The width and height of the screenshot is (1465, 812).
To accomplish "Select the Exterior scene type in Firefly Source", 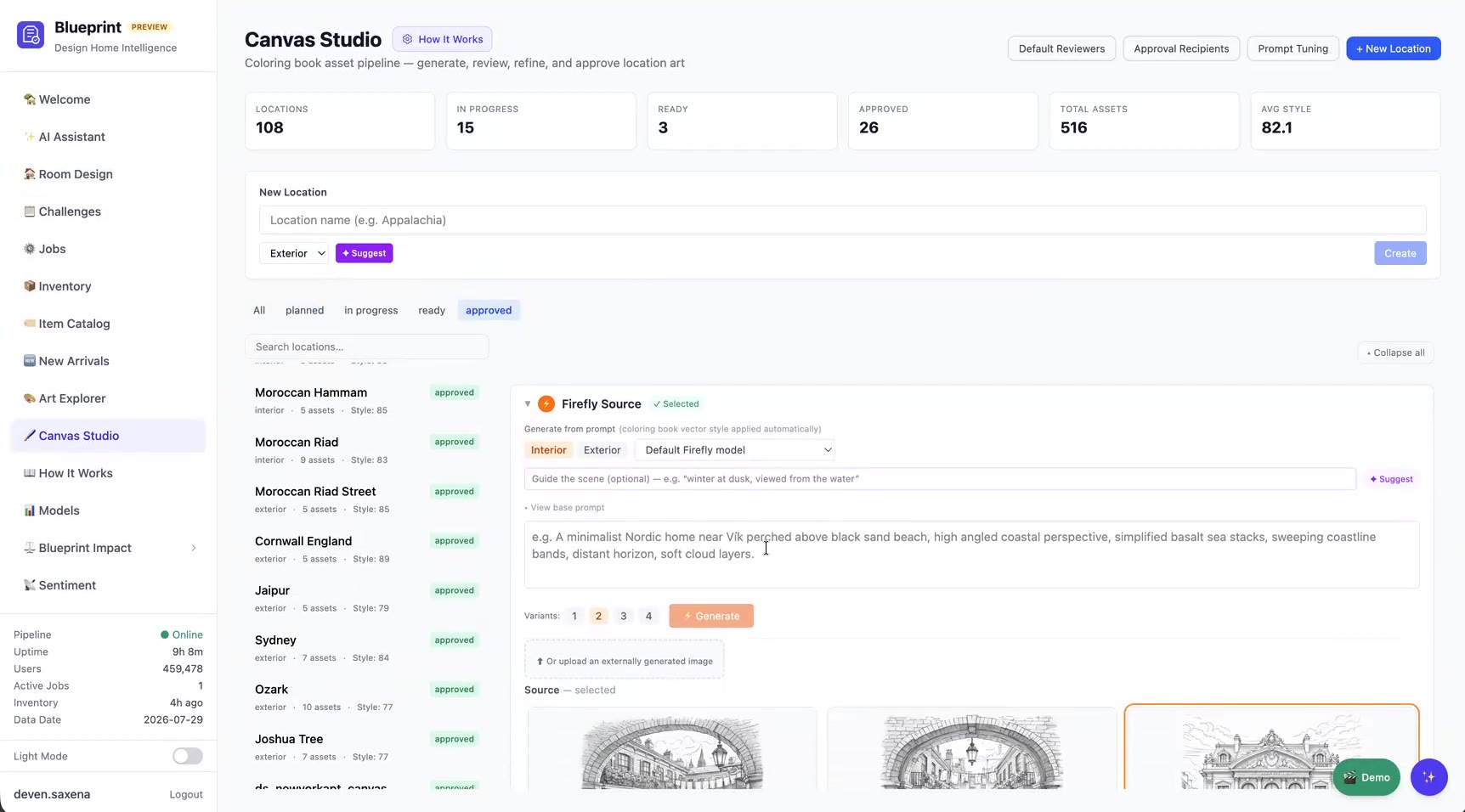I will click(602, 450).
